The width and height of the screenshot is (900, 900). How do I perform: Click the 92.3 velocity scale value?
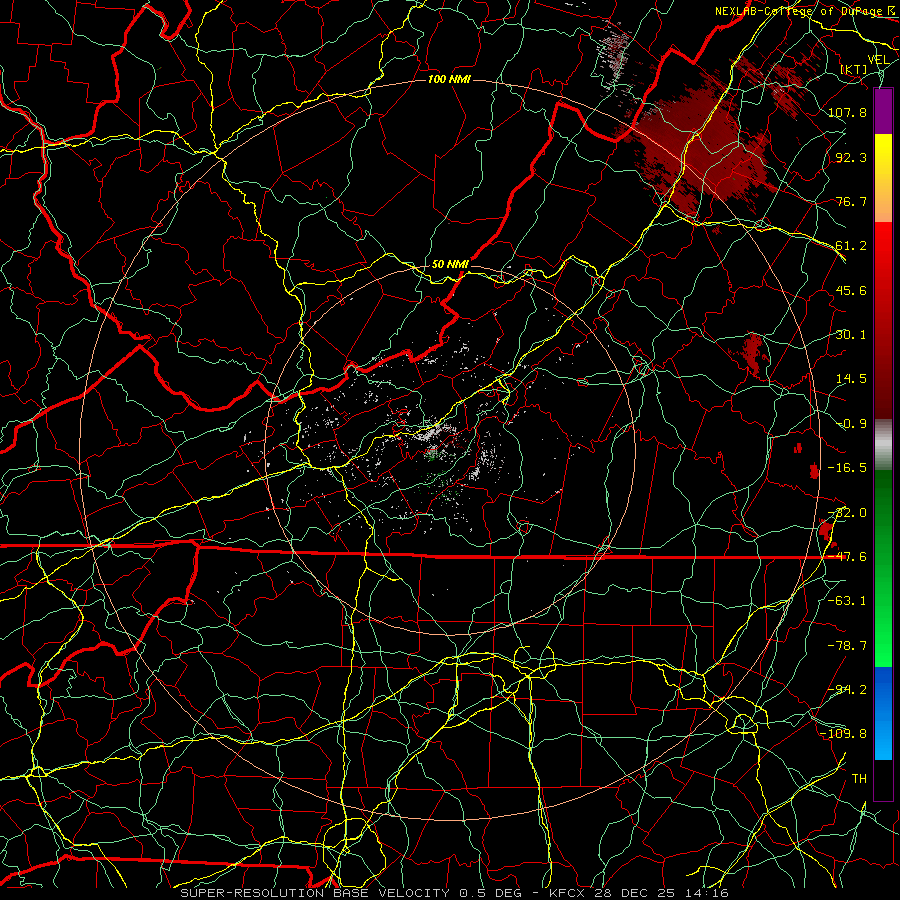(x=851, y=157)
